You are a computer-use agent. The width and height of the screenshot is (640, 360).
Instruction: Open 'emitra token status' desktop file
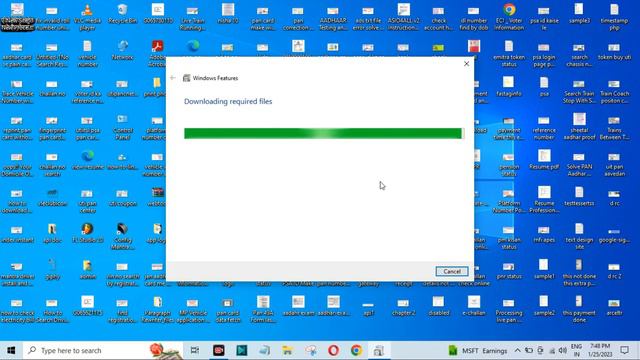click(509, 53)
